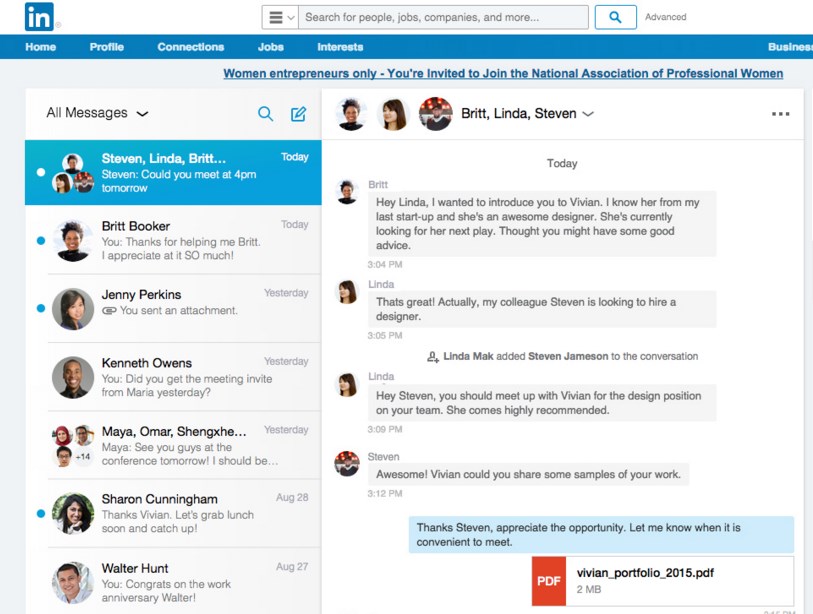Click Kenneth Owens' profile photo
This screenshot has height=614, width=813.
pyautogui.click(x=73, y=378)
